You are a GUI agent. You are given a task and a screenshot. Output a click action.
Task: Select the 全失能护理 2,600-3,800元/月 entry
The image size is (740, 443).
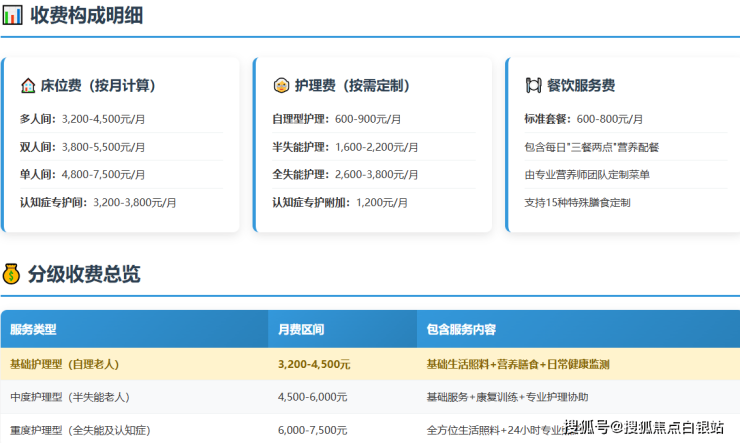pos(345,174)
